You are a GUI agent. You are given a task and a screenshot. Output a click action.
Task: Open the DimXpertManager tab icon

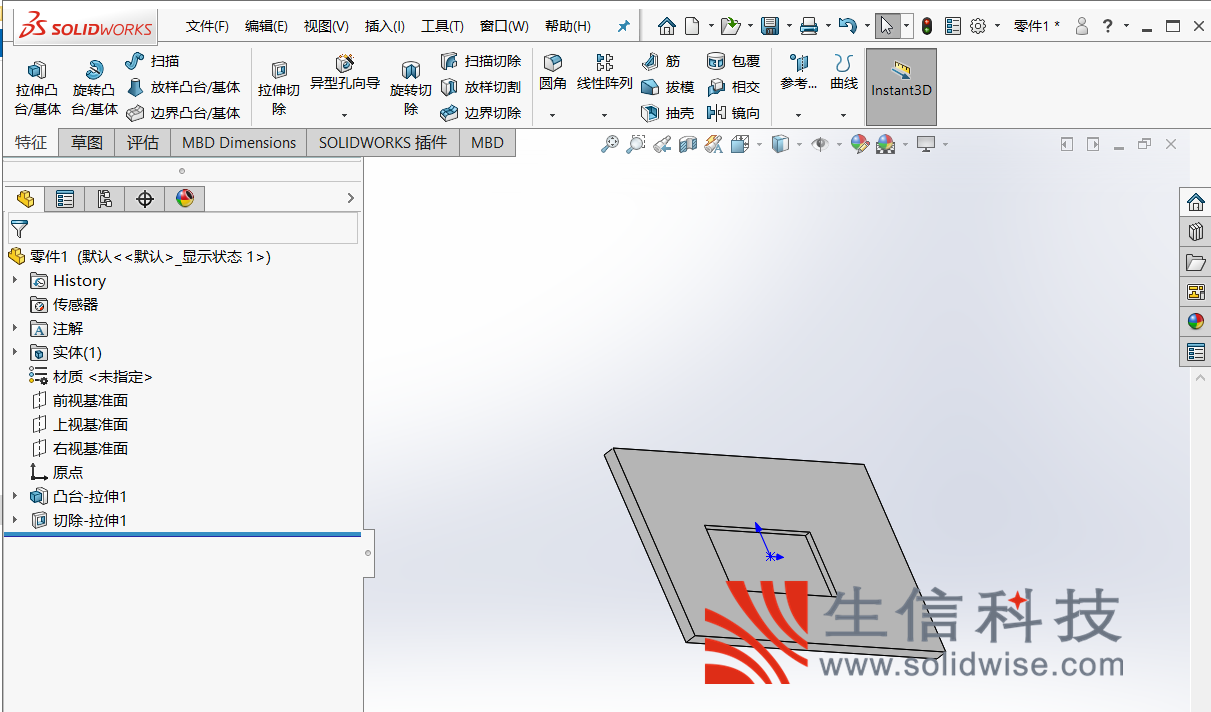pos(145,199)
